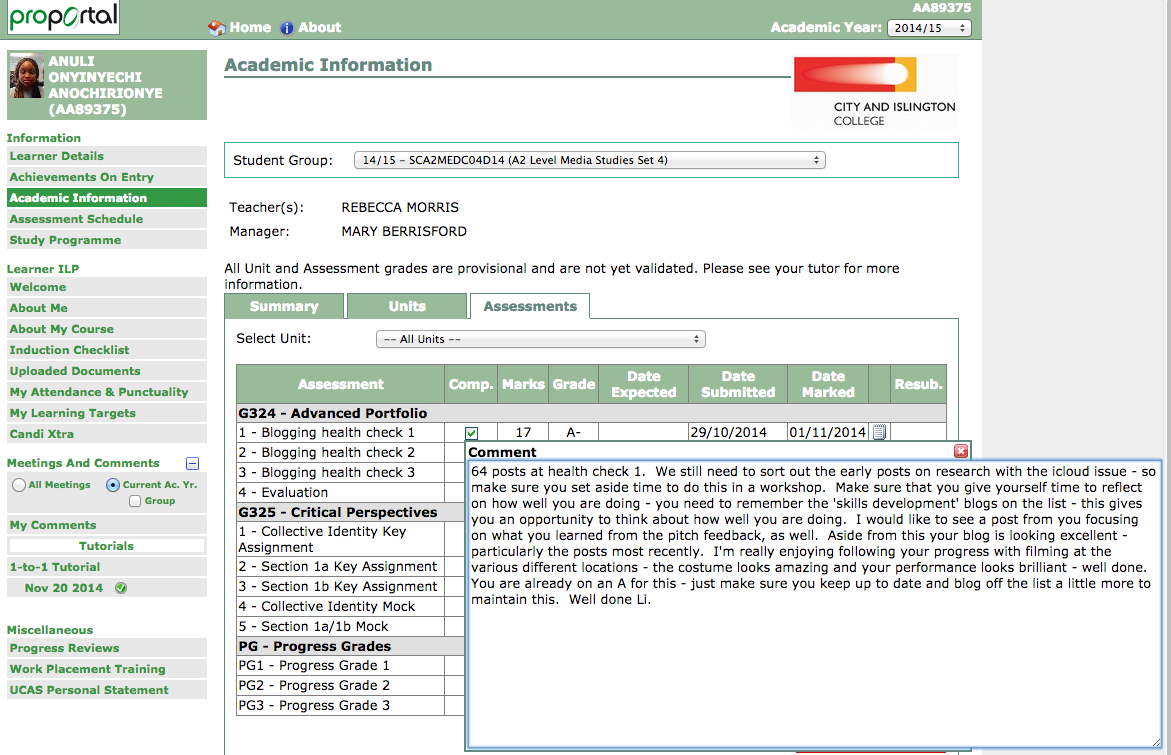Open Learner Details in sidebar

tap(107, 156)
